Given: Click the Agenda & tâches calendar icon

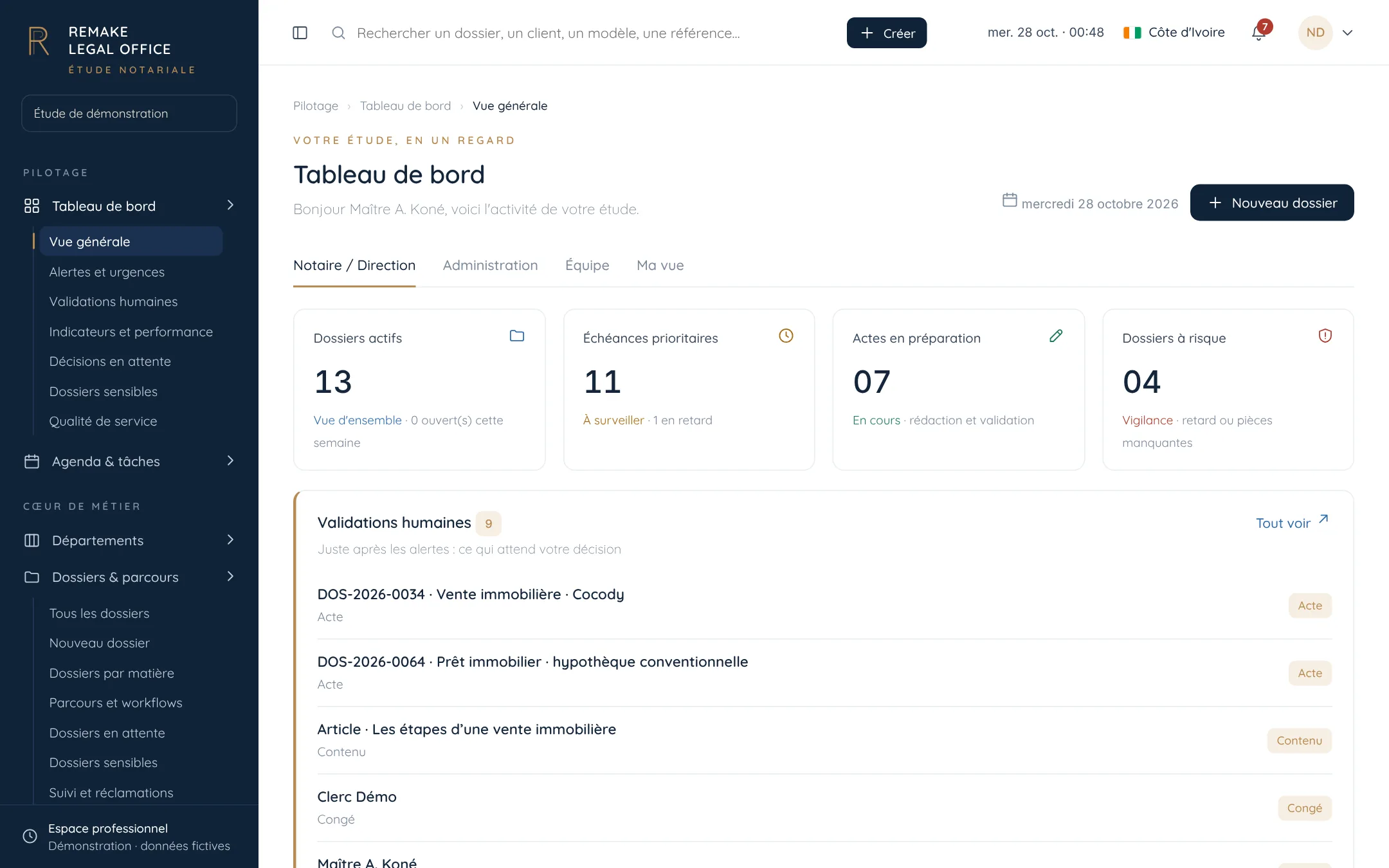Looking at the screenshot, I should pyautogui.click(x=32, y=462).
